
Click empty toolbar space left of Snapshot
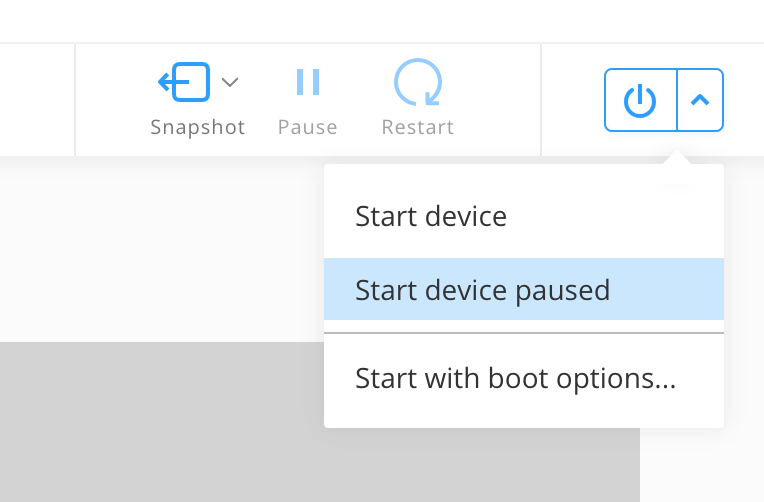click(x=38, y=100)
